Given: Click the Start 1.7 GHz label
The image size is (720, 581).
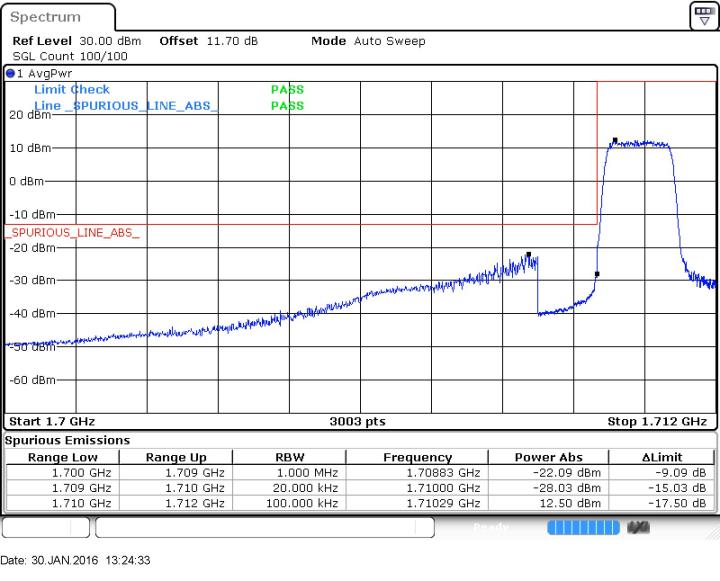Looking at the screenshot, I should (52, 421).
